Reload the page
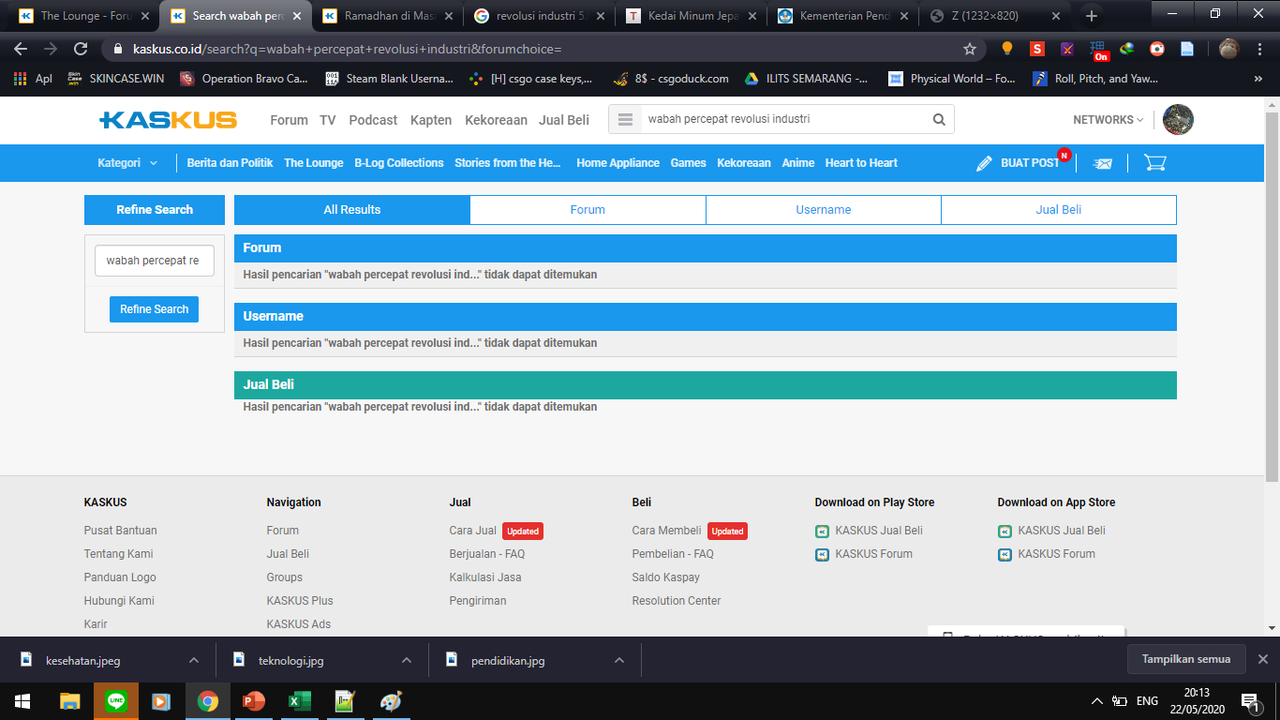 (x=81, y=48)
